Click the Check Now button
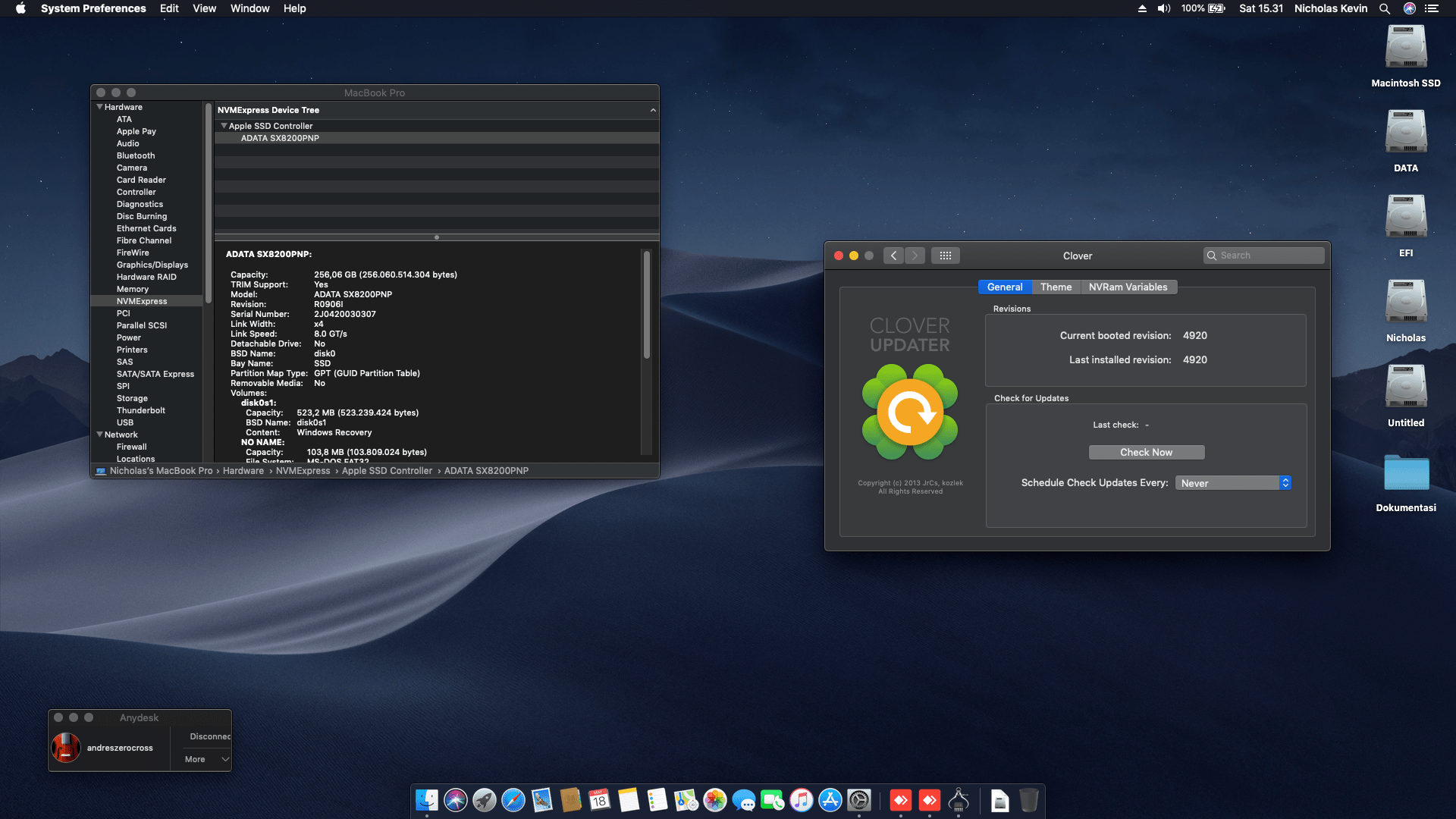 click(1146, 452)
